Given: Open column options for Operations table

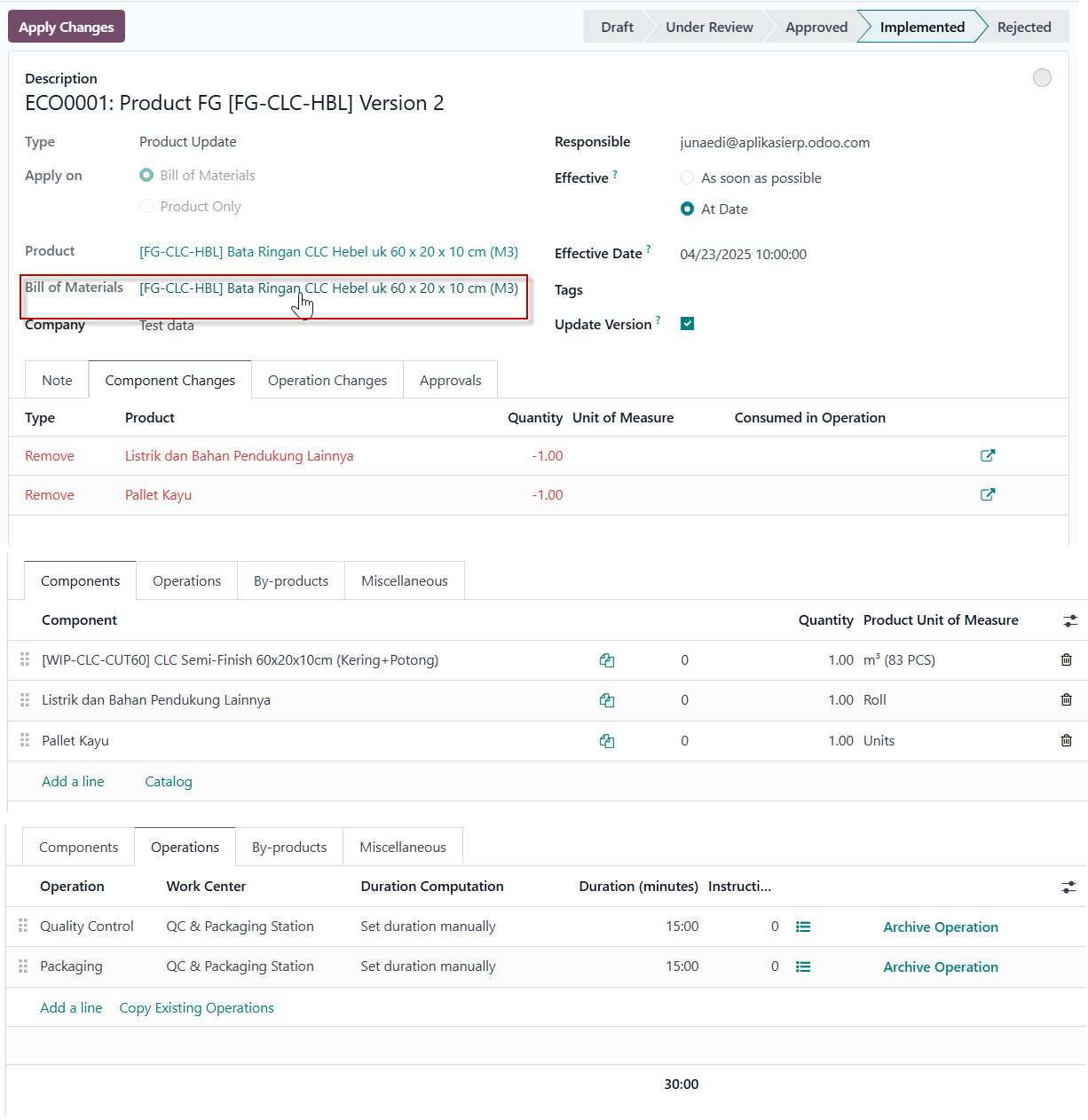Looking at the screenshot, I should pos(1068,887).
